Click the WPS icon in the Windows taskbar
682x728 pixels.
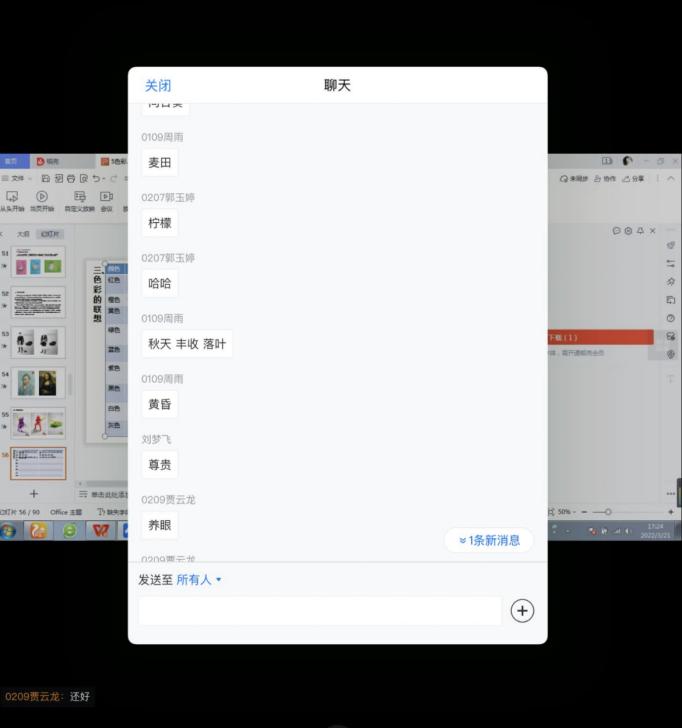[100, 531]
